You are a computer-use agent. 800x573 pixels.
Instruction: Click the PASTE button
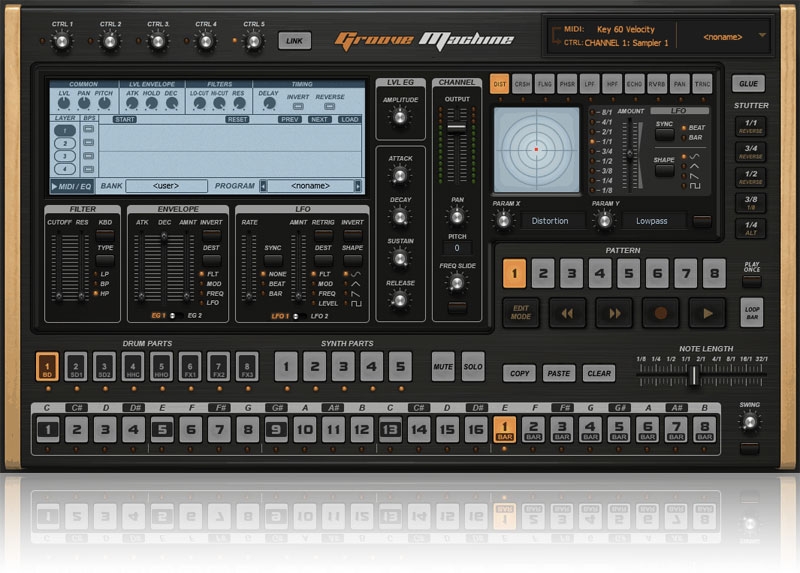(559, 373)
